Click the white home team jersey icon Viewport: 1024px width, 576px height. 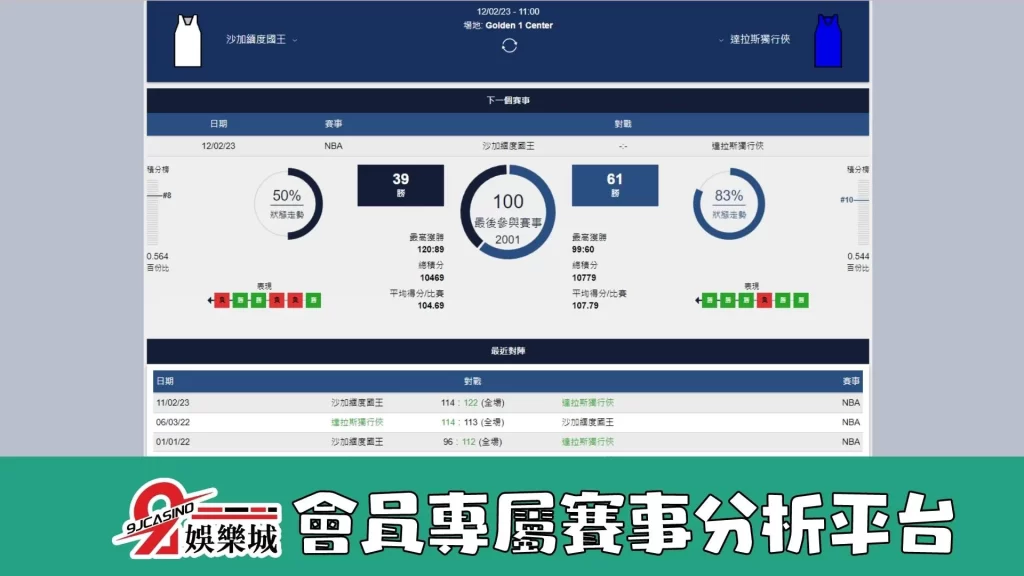[188, 41]
